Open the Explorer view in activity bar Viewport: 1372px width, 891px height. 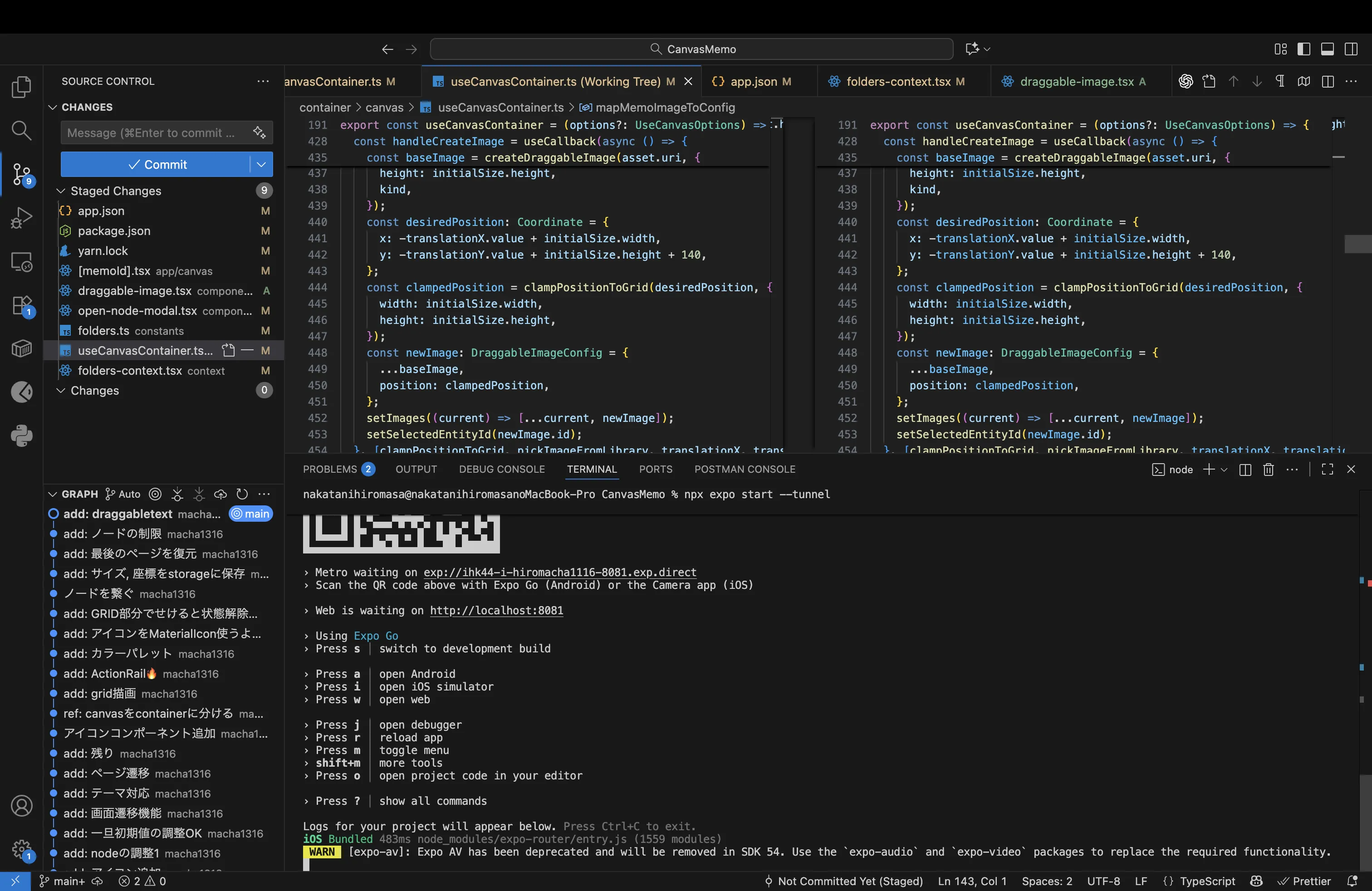coord(21,87)
